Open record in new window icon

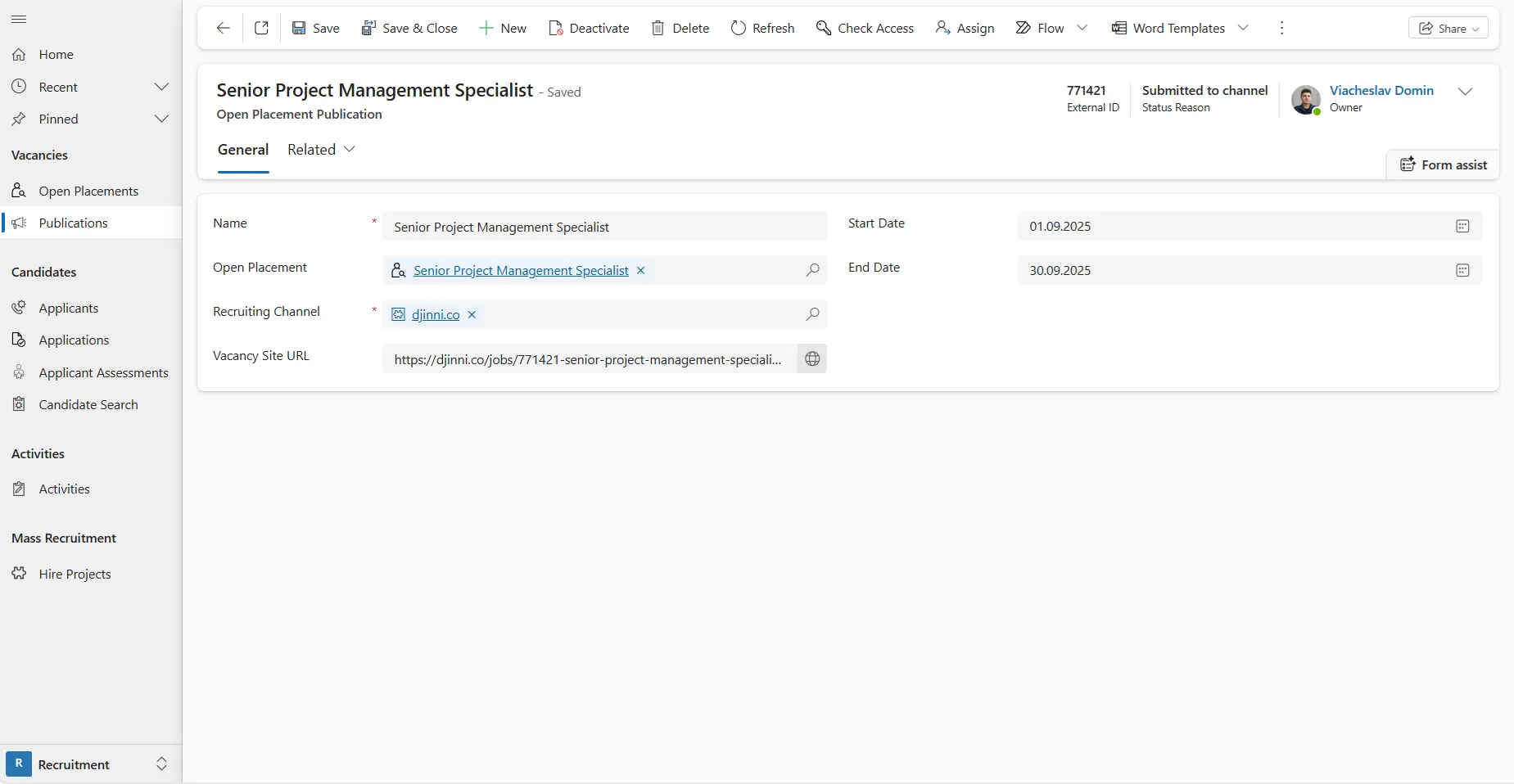[x=261, y=28]
